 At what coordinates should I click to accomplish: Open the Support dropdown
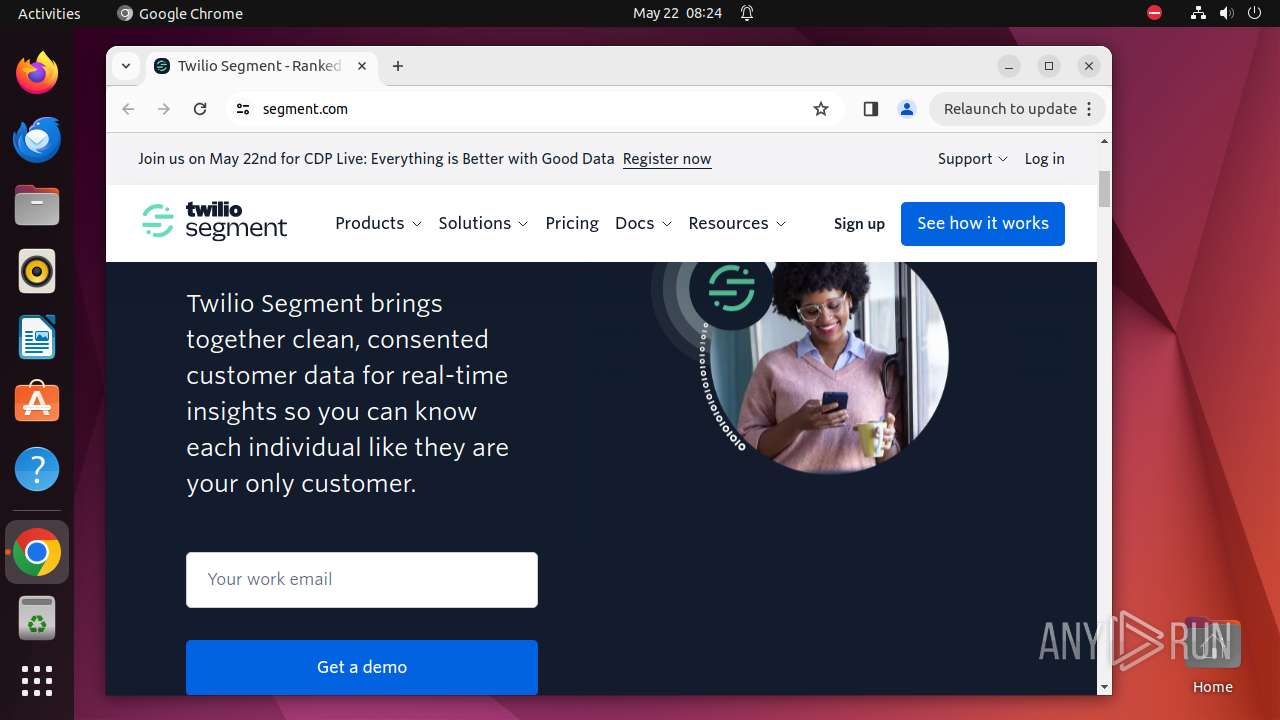click(973, 159)
